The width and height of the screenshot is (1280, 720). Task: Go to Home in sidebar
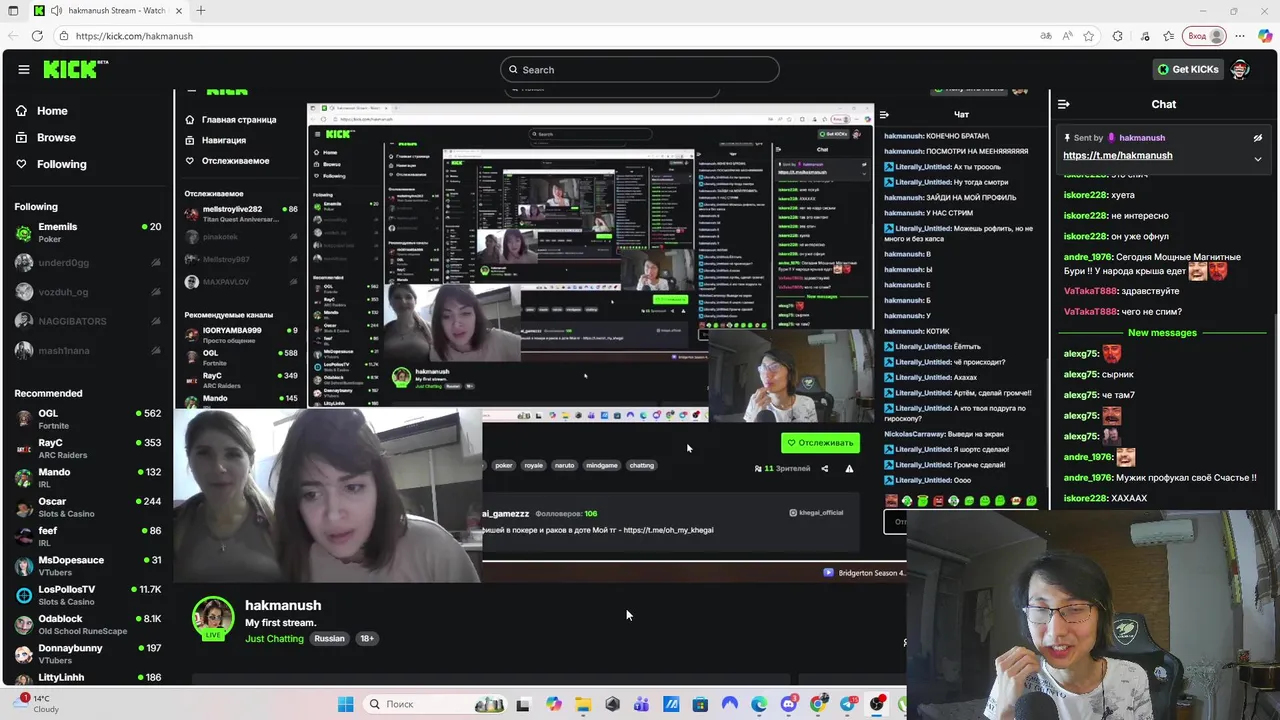(x=52, y=111)
